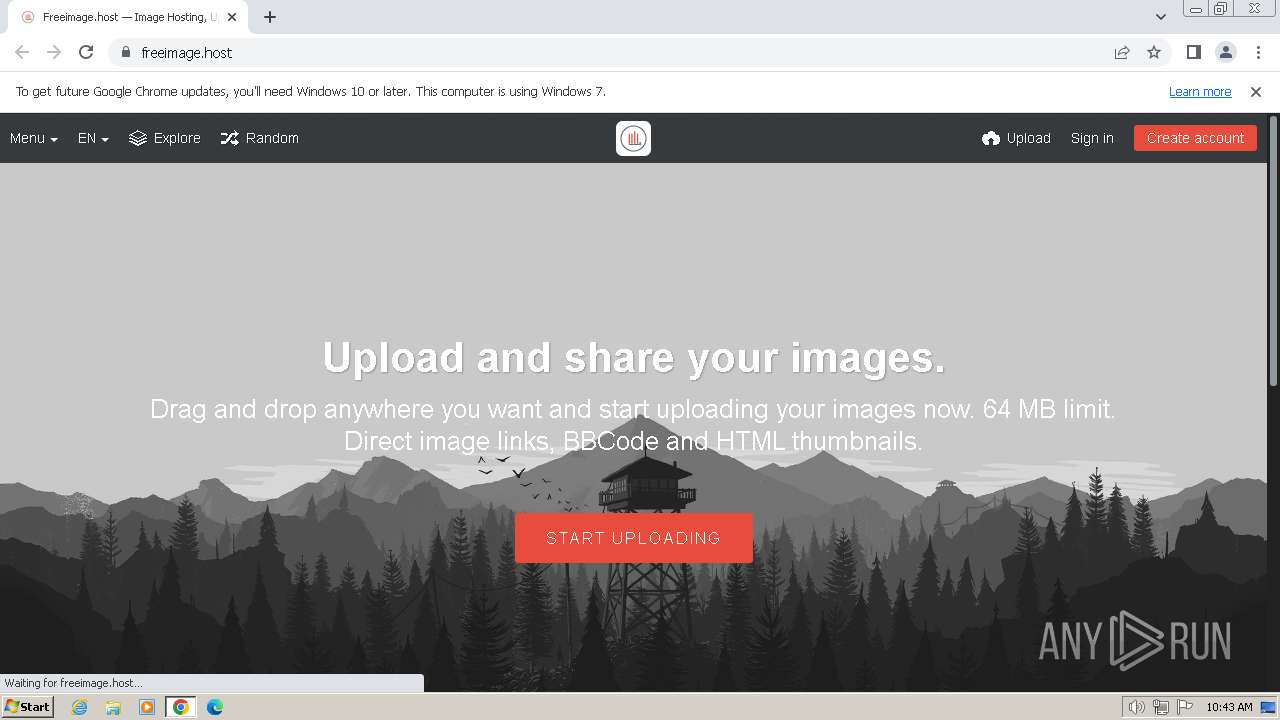Open the Chrome profile avatar

[x=1226, y=52]
